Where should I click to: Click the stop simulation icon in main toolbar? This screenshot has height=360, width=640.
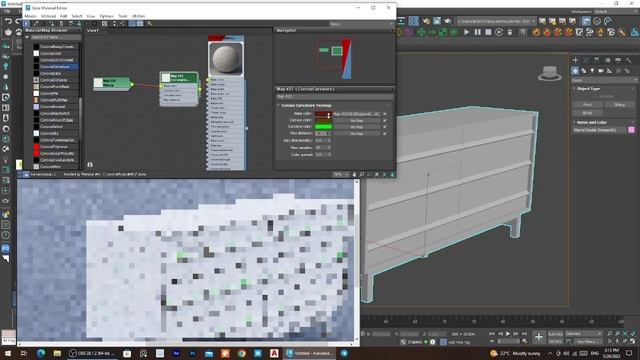(488, 32)
